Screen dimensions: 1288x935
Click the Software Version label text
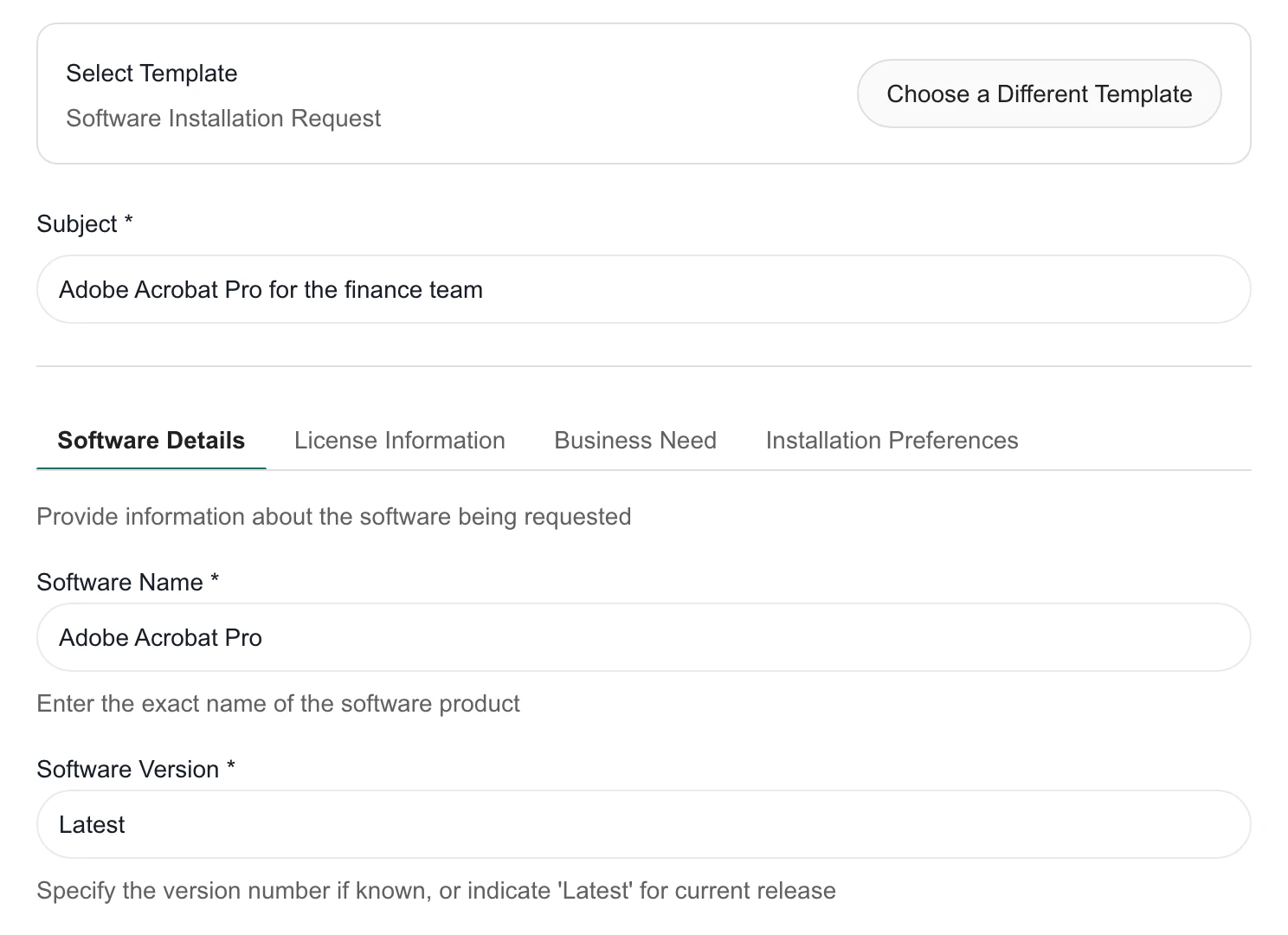[128, 769]
